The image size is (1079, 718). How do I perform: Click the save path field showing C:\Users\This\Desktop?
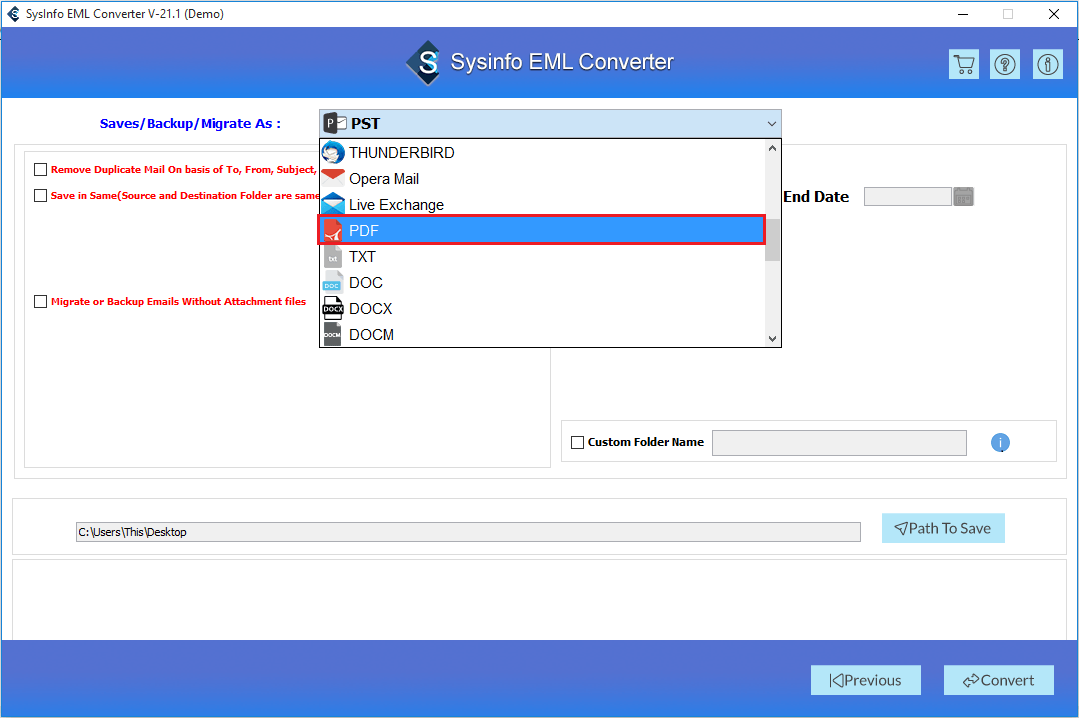coord(468,532)
